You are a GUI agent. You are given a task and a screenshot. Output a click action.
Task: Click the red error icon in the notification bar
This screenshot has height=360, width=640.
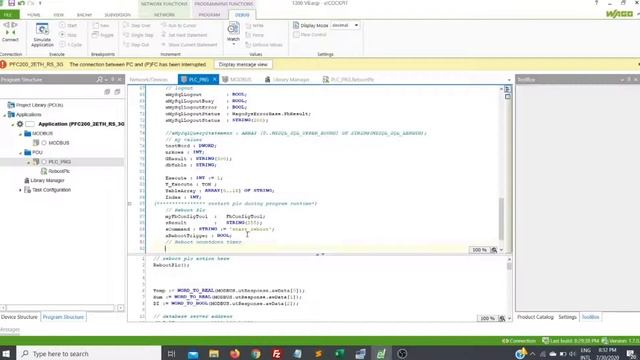coord(3,64)
